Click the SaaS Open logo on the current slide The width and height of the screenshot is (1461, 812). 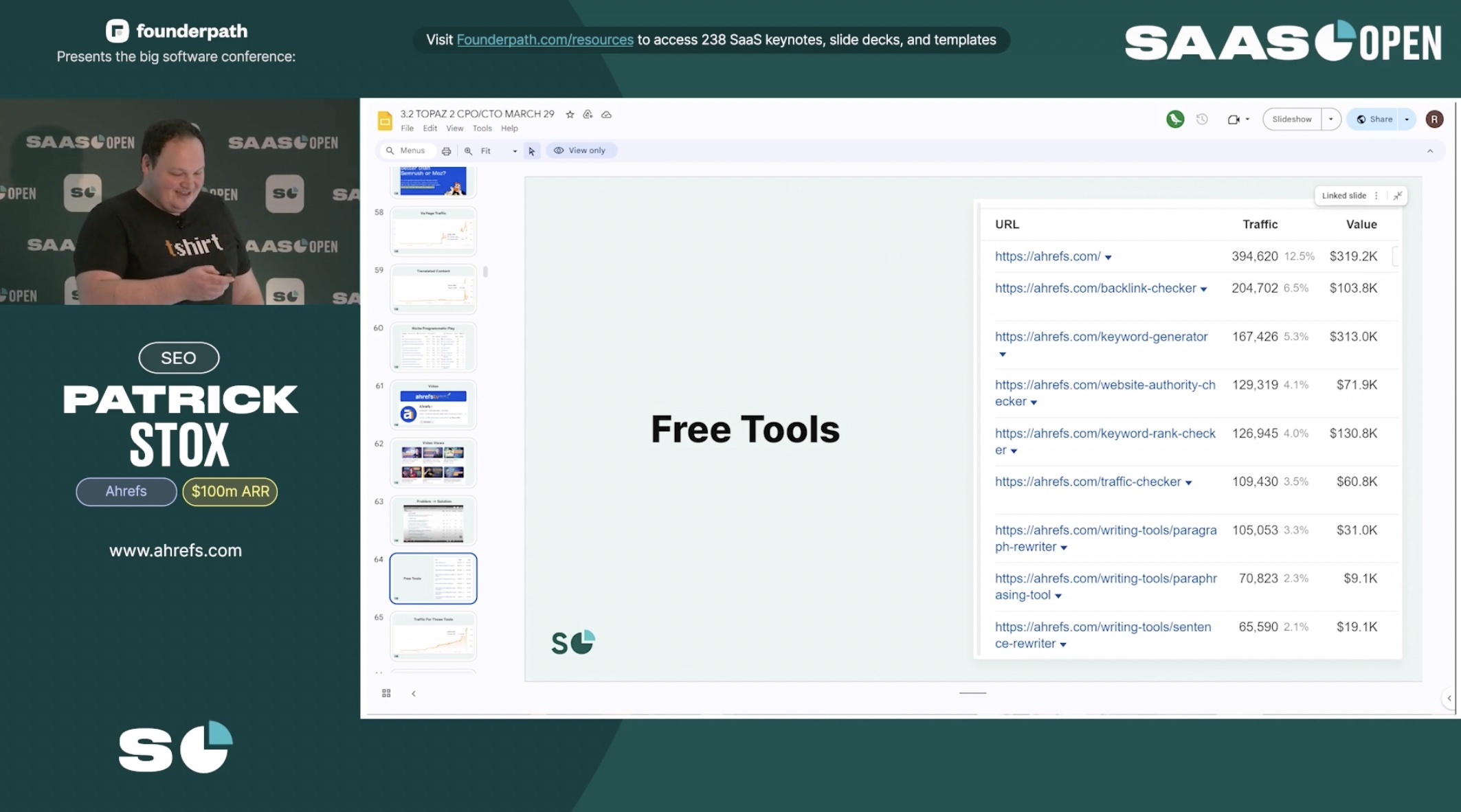(x=573, y=643)
